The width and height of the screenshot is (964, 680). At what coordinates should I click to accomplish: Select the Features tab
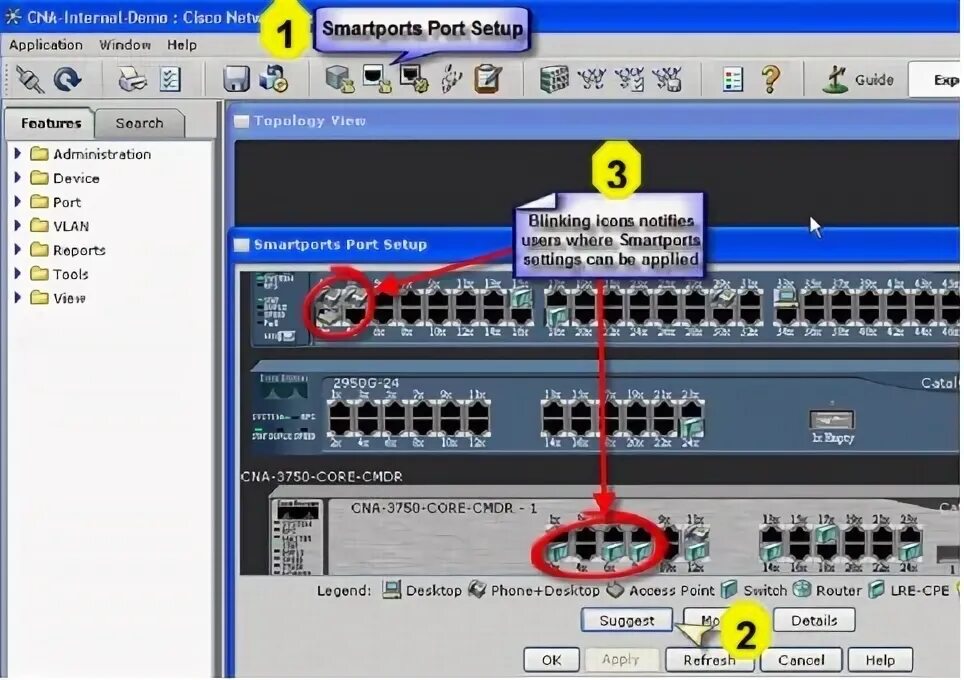tap(50, 123)
